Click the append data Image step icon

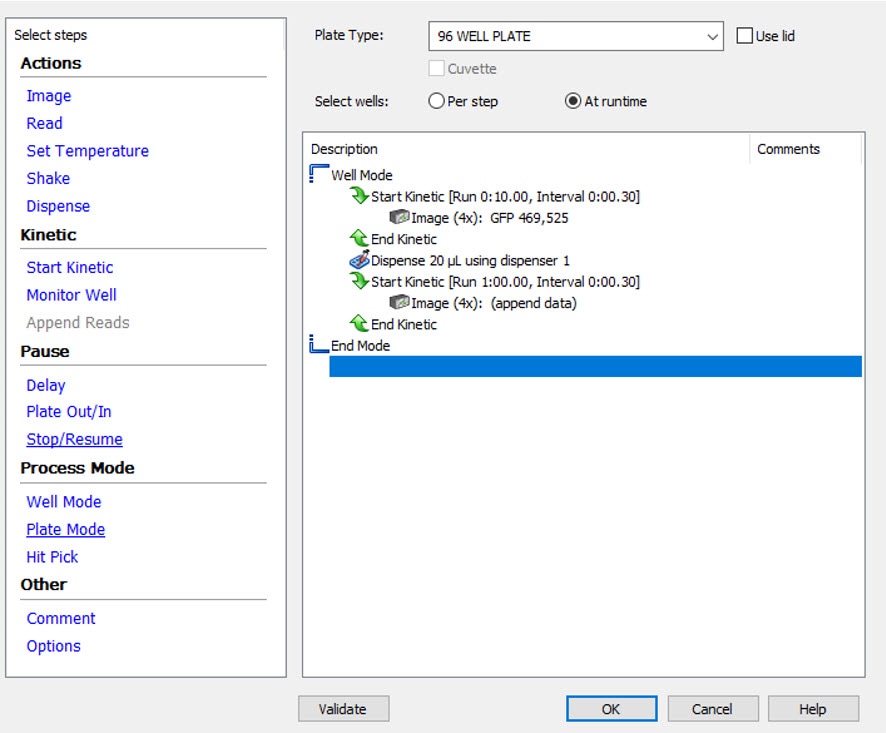[x=399, y=303]
